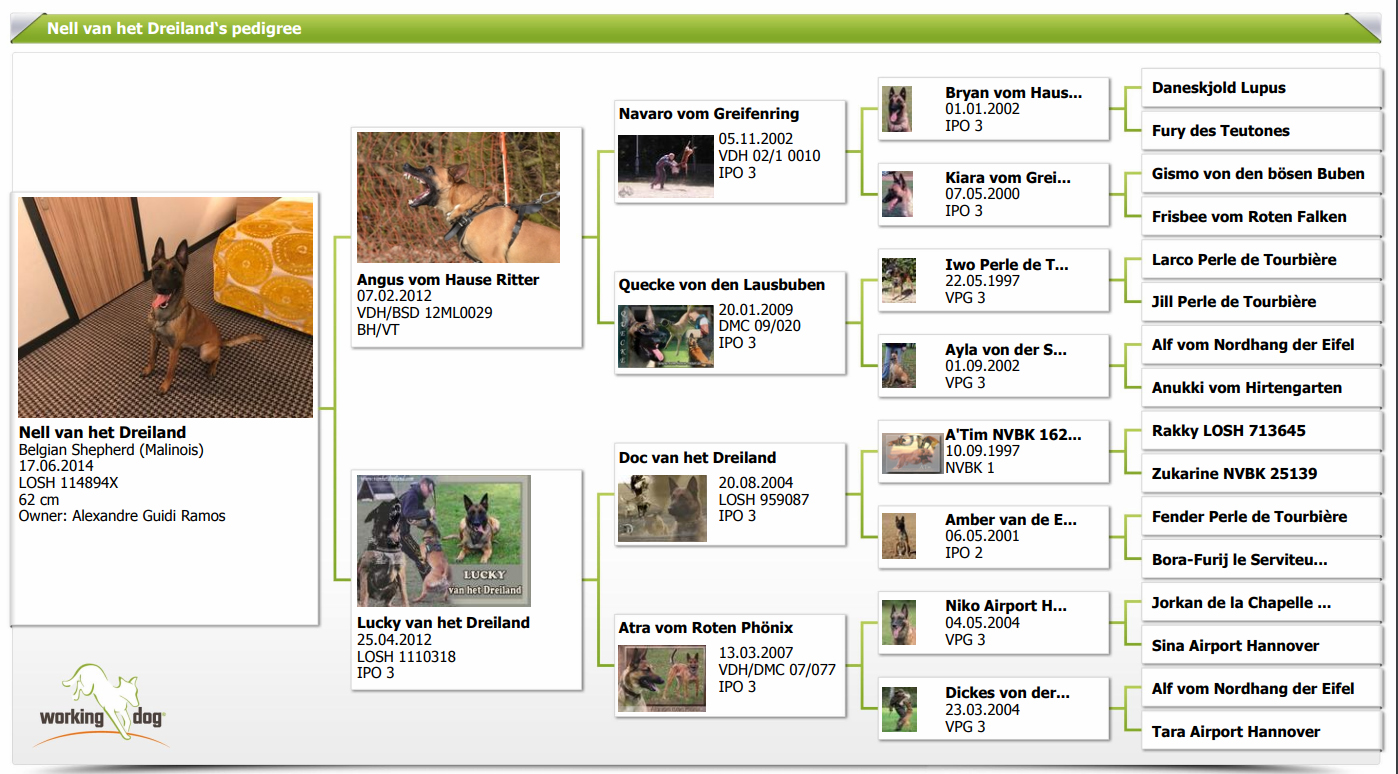Go to Doc van het Dreiland
Image resolution: width=1398 pixels, height=774 pixels.
(x=697, y=458)
